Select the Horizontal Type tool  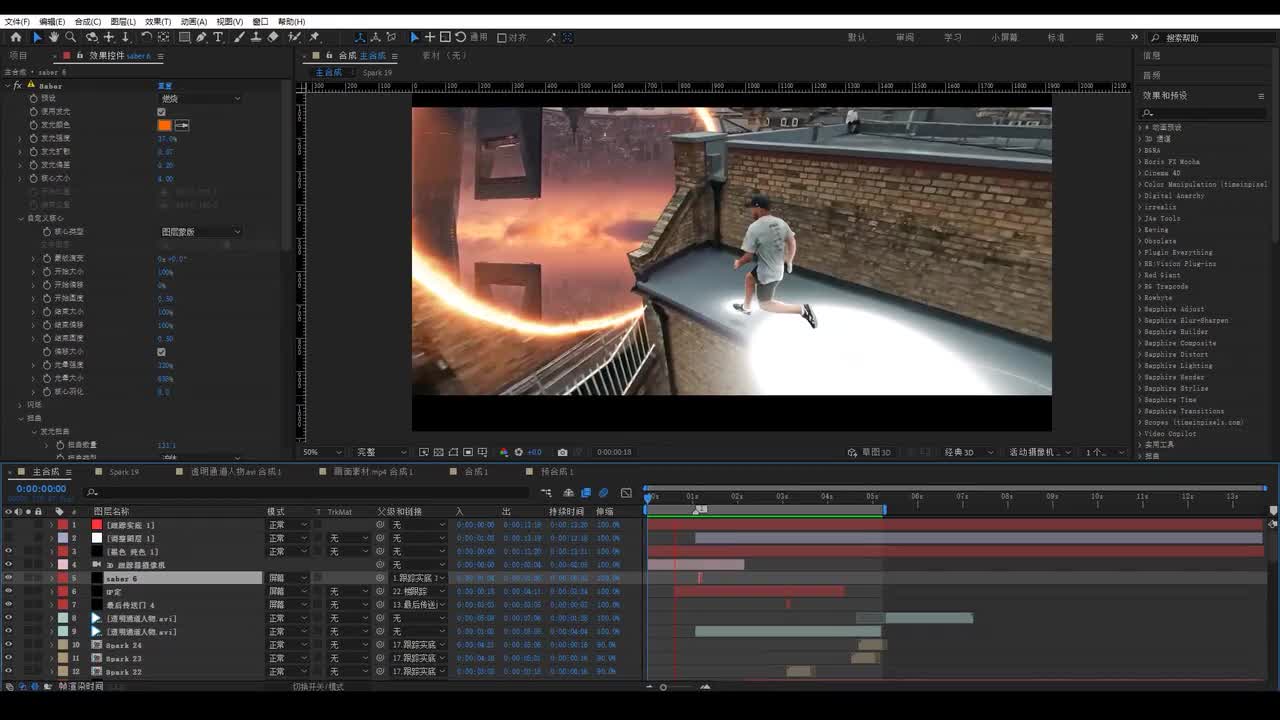coord(218,37)
